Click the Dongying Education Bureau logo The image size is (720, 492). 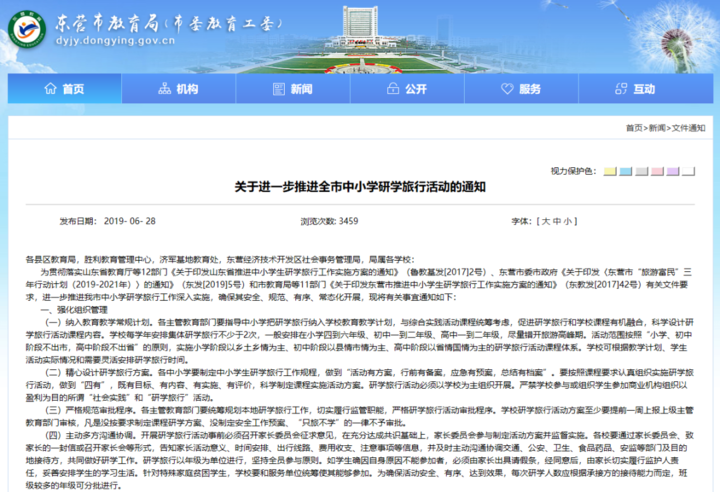click(27, 28)
